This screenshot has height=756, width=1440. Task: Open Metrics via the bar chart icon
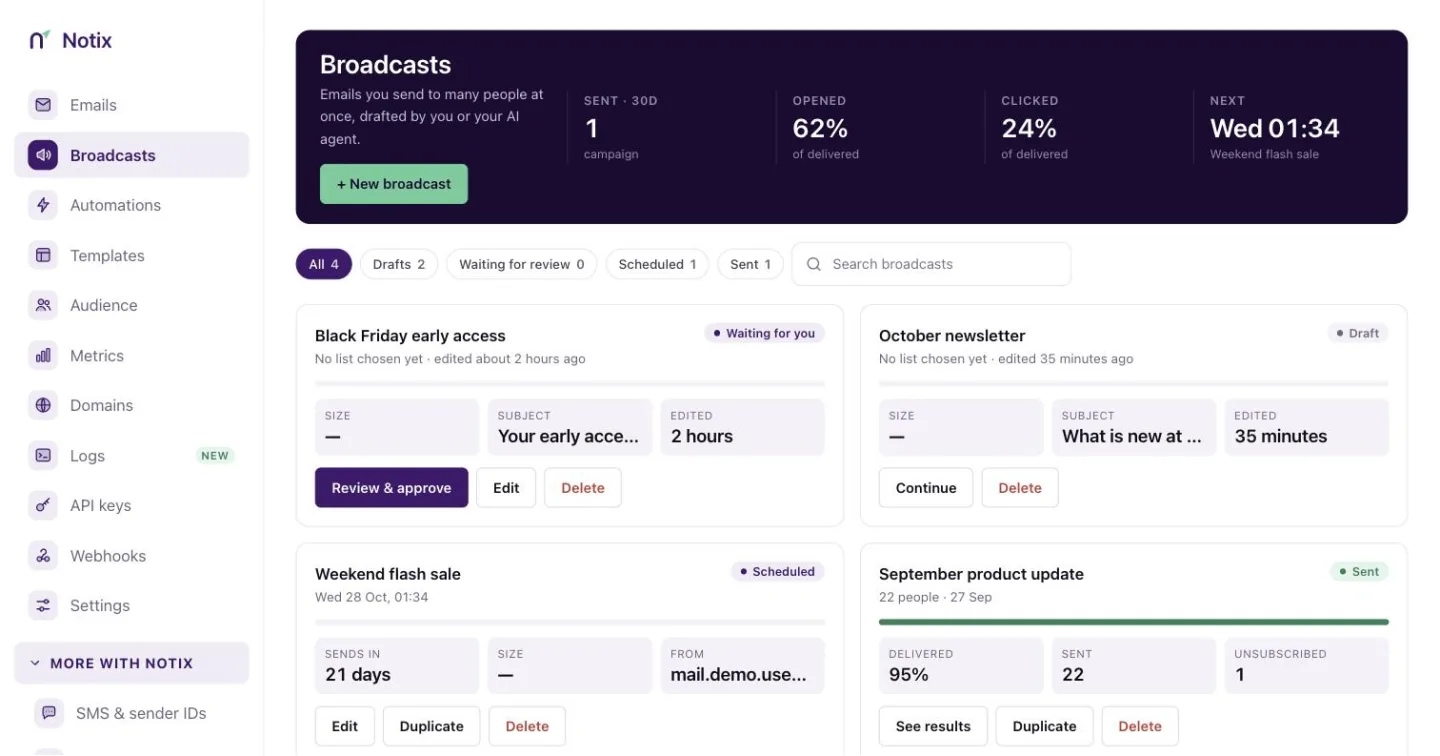pos(43,355)
